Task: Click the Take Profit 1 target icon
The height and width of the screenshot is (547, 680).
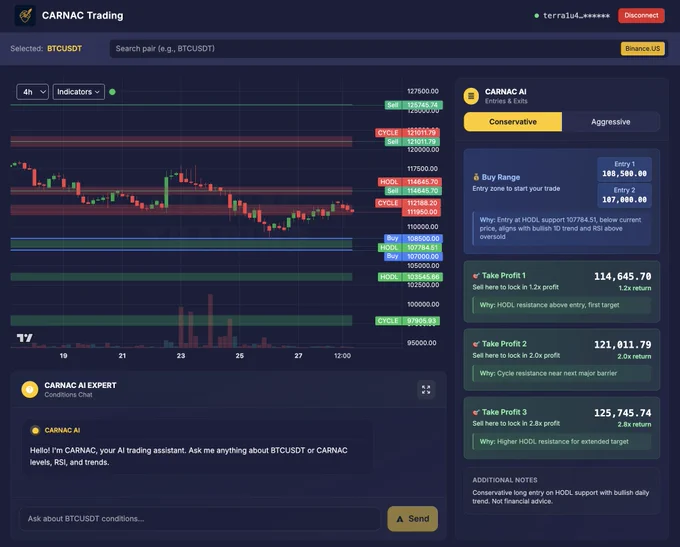Action: pos(476,275)
